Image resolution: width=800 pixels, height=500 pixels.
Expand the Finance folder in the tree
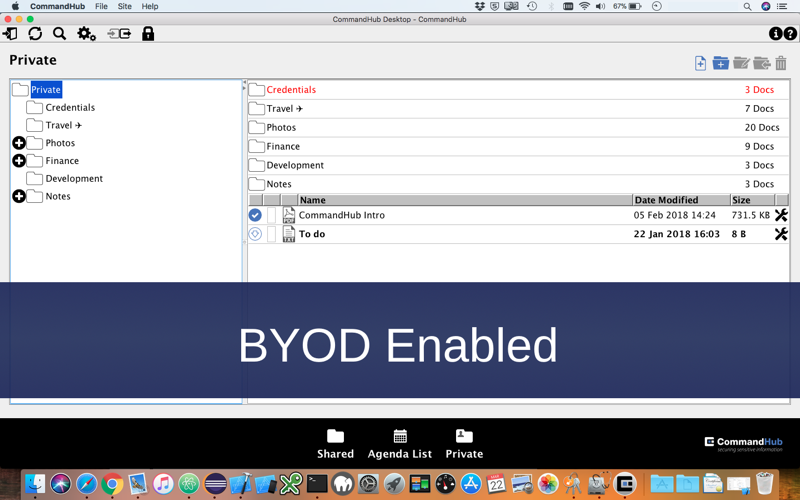coord(19,161)
